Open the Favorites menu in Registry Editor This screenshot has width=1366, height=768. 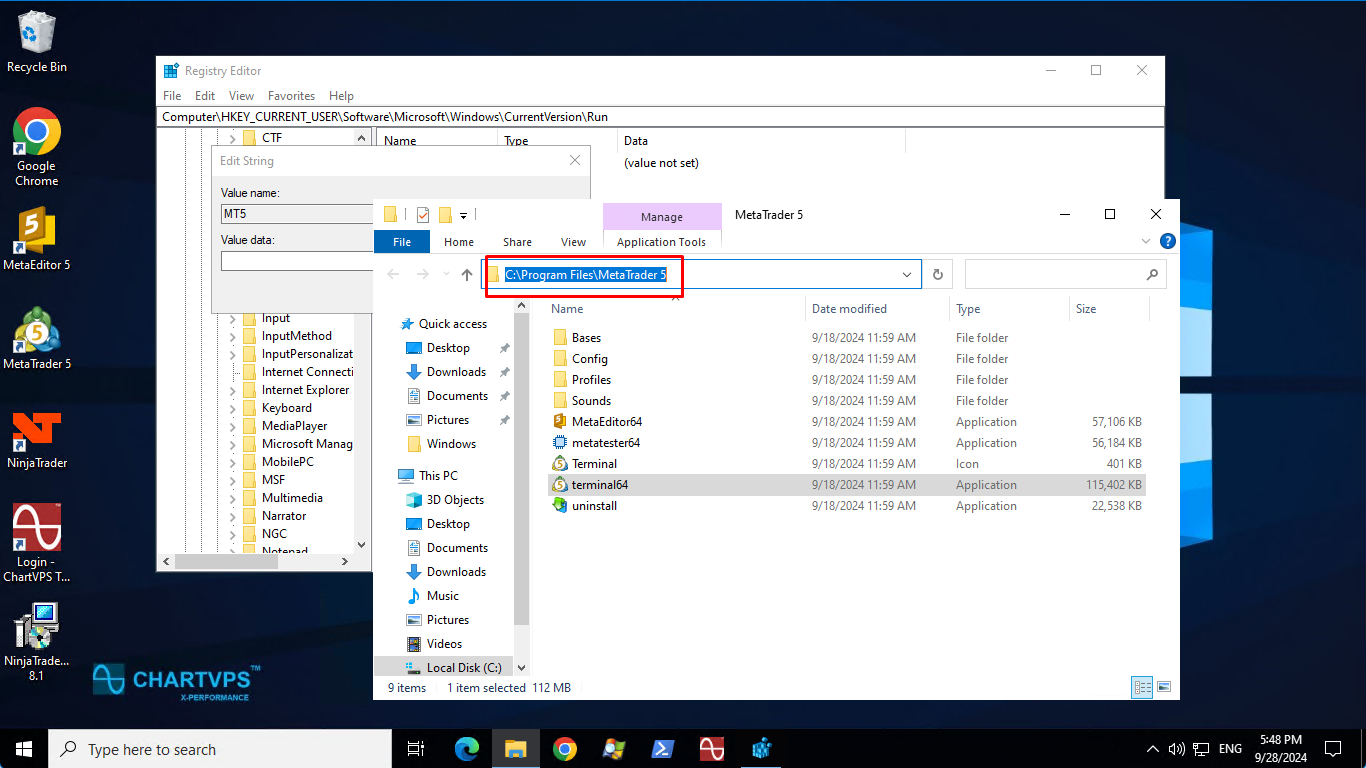pos(291,96)
